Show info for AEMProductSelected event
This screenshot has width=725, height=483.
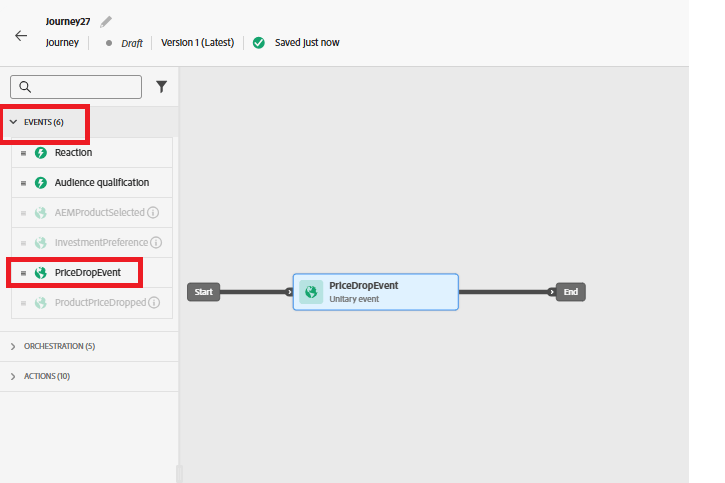tap(153, 213)
